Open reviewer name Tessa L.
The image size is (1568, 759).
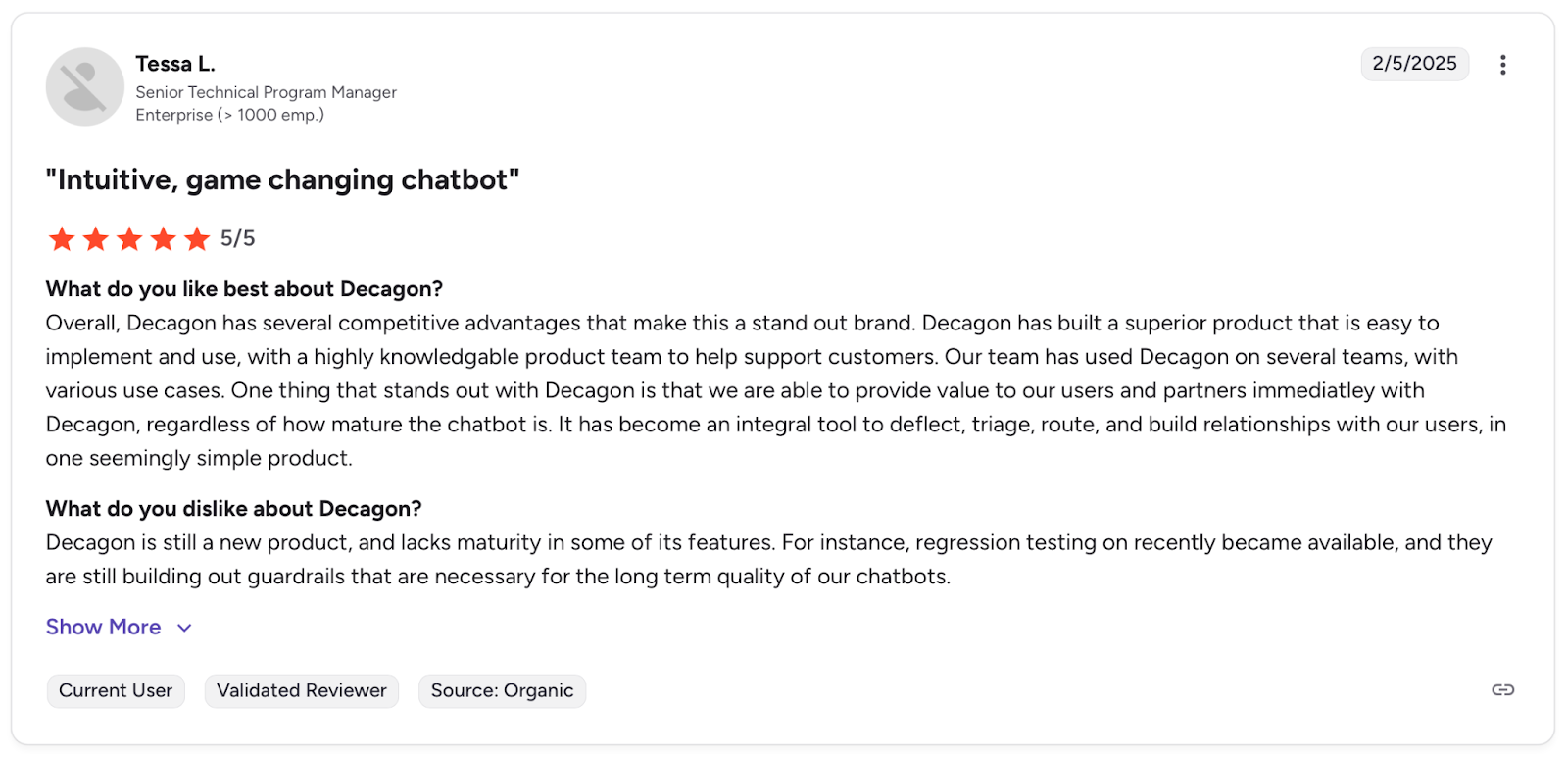[175, 64]
